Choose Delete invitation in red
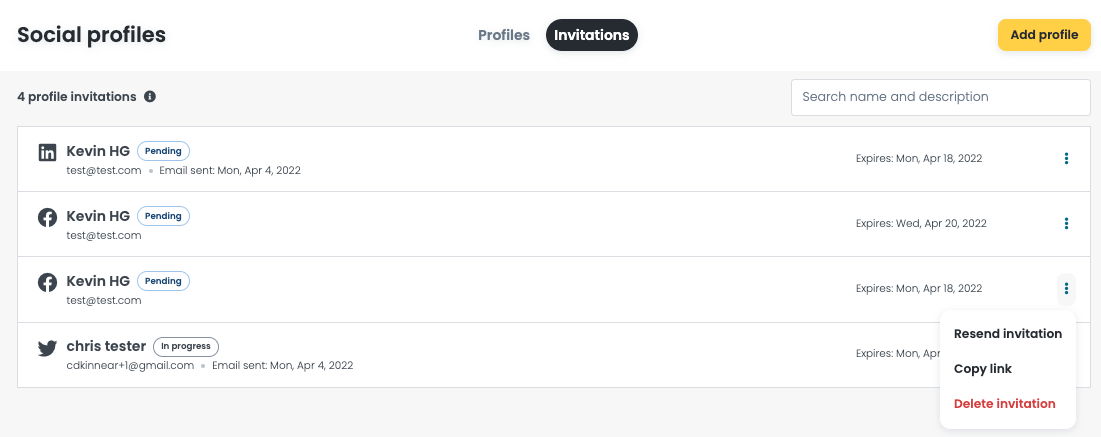 [x=1004, y=404]
